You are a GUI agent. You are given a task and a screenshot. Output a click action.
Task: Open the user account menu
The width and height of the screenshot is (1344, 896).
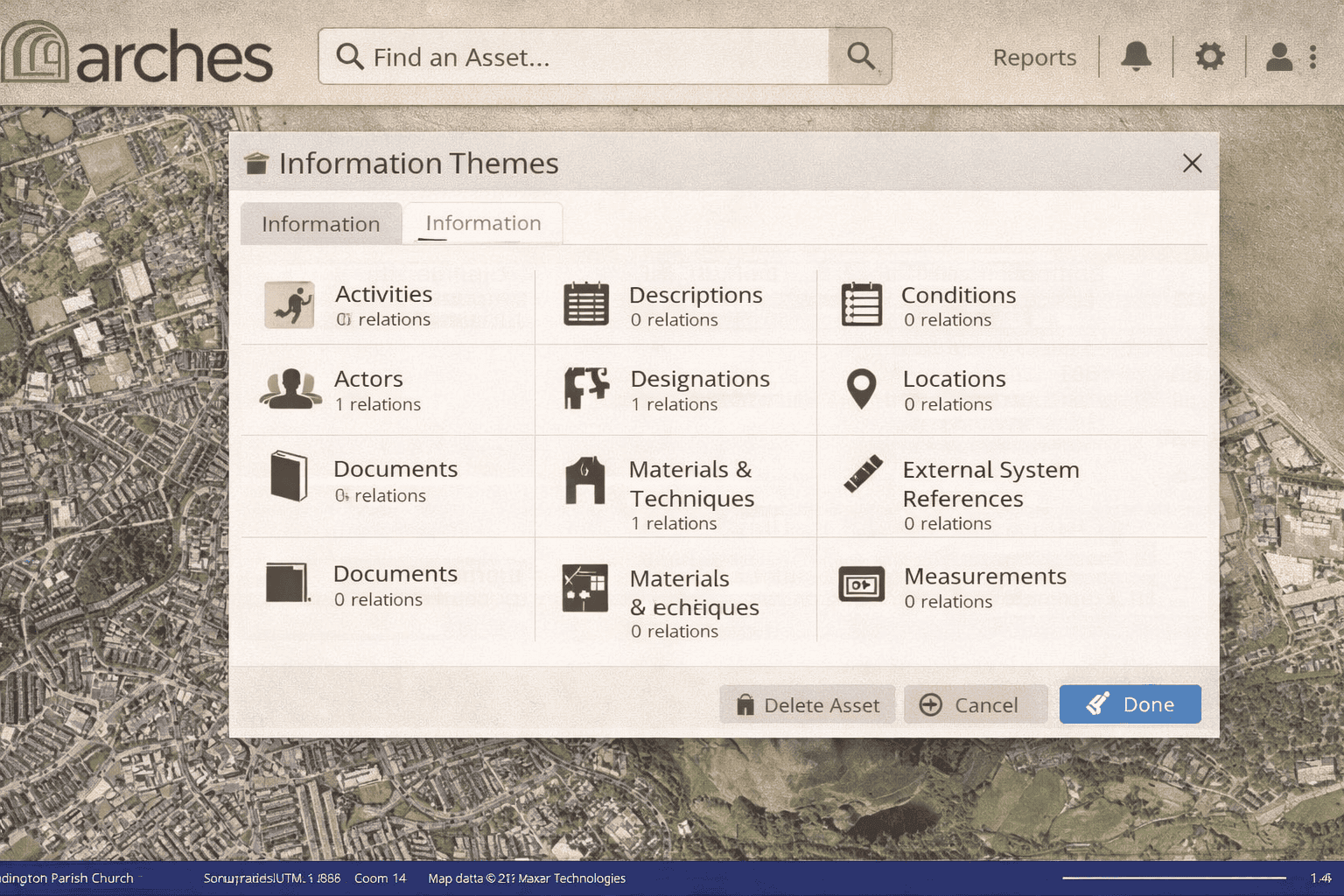tap(1279, 57)
